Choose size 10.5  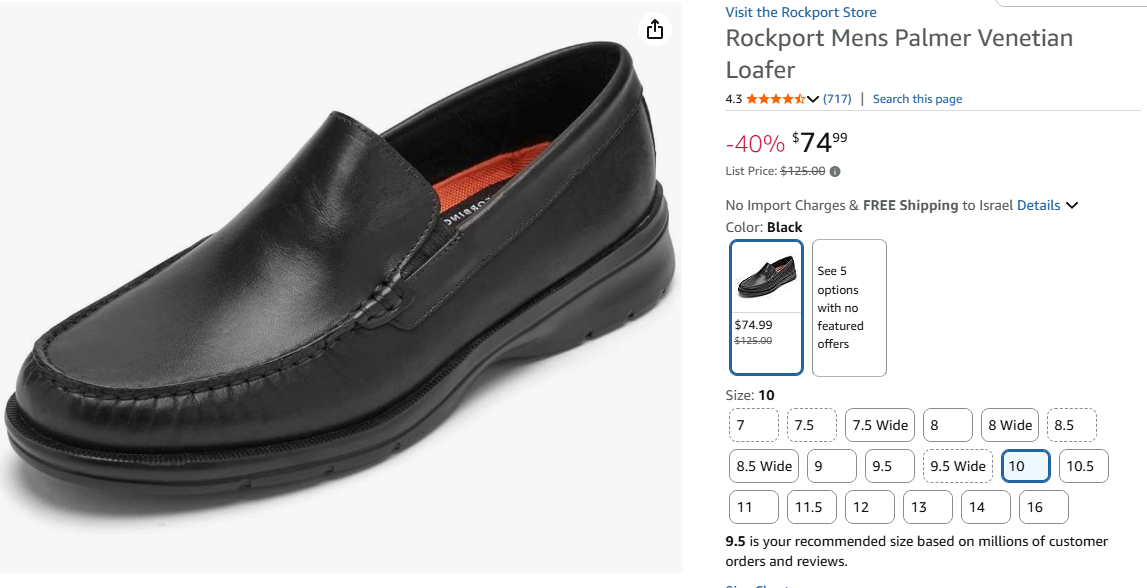[x=1083, y=466]
